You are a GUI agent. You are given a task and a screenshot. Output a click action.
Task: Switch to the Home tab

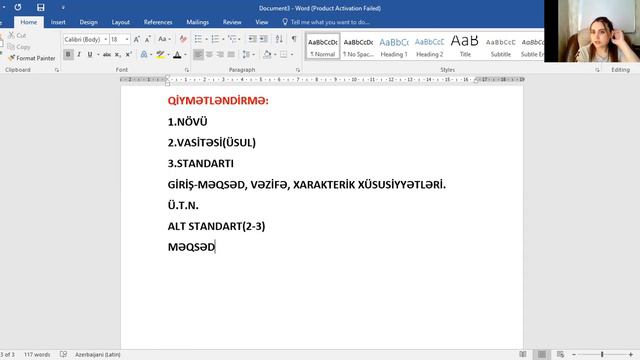(29, 22)
